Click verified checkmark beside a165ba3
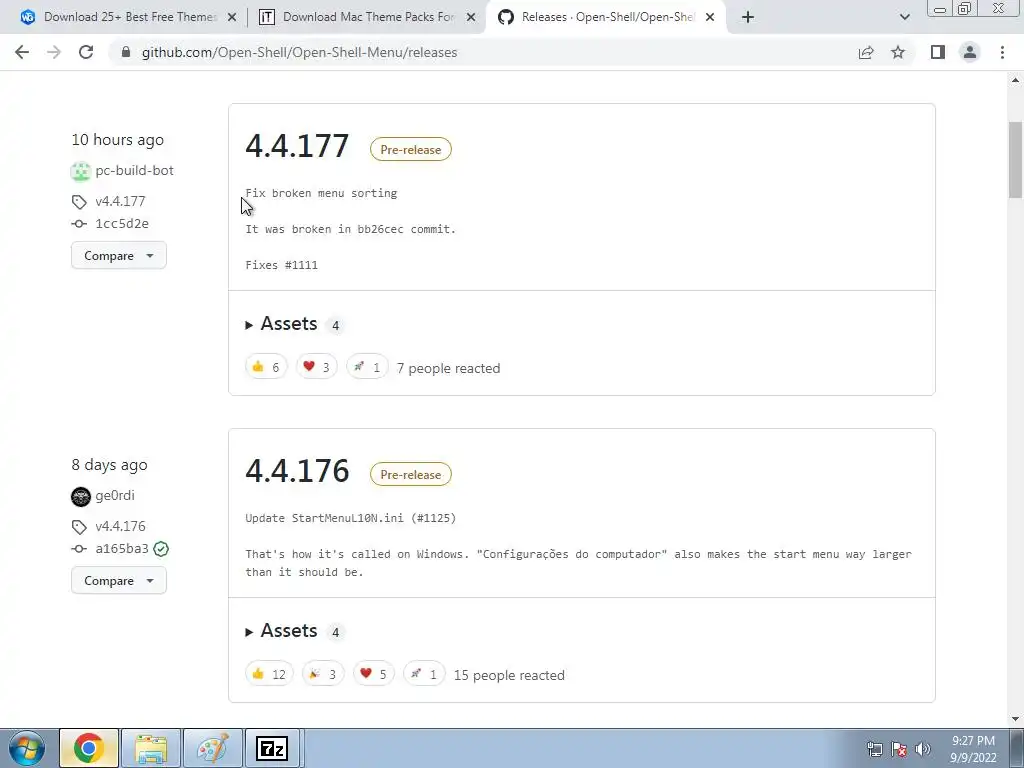Screen dimensions: 1024x768 (x=161, y=549)
